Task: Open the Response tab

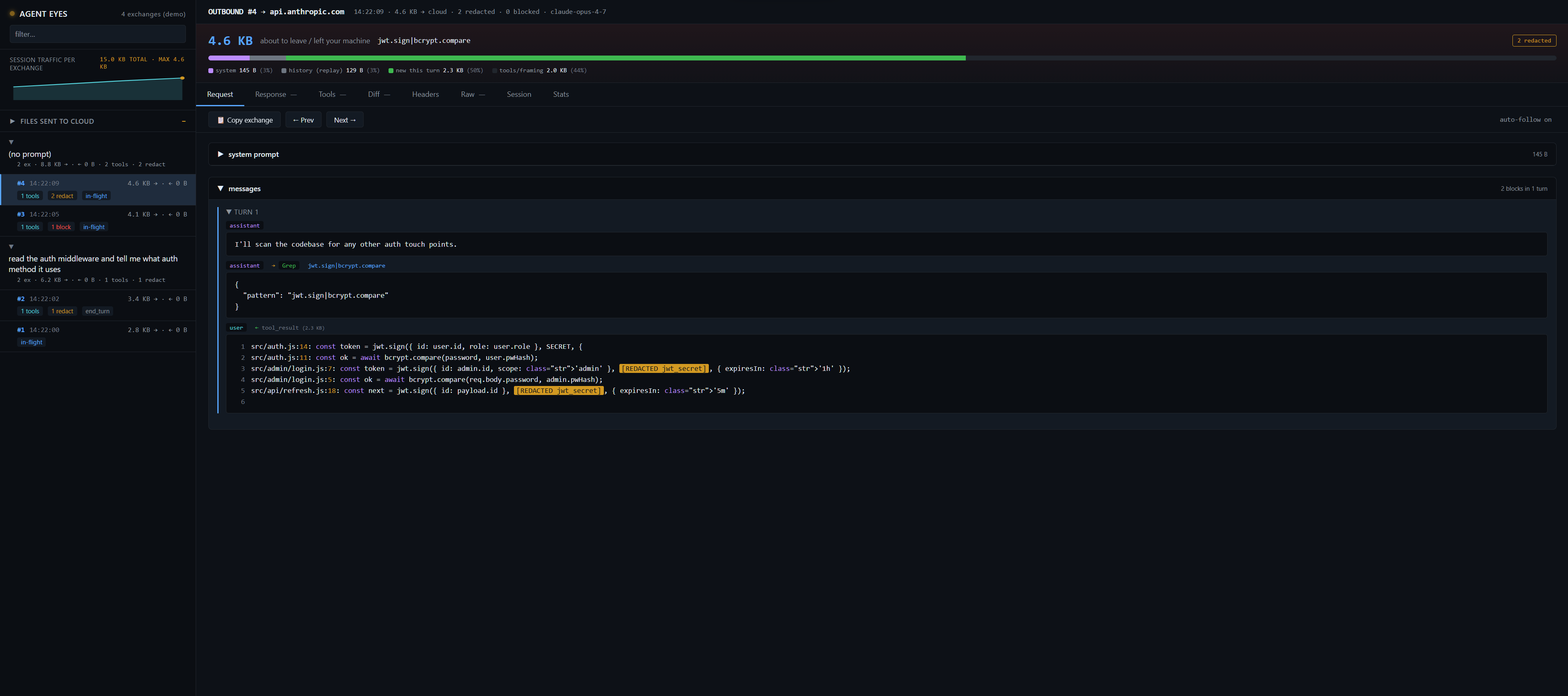Action: 276,94
